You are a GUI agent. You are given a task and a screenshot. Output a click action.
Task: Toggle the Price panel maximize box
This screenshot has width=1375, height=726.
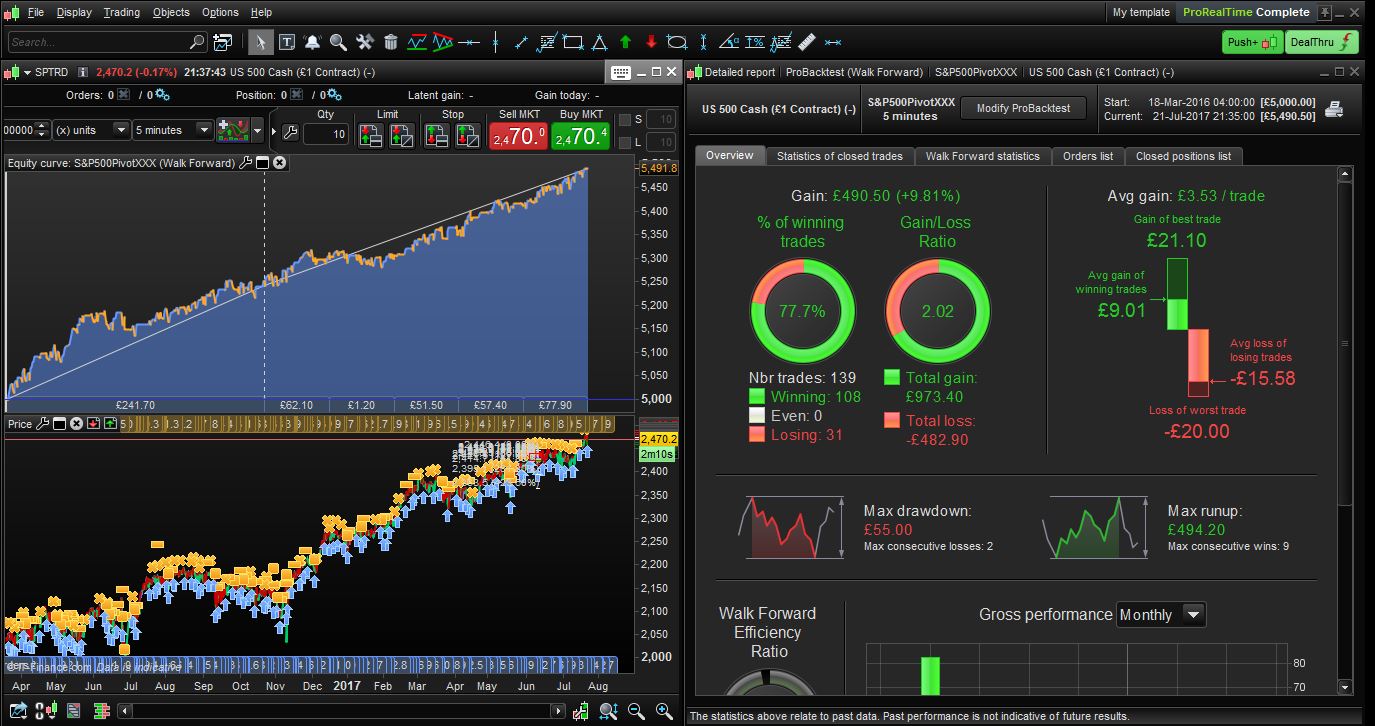(x=59, y=424)
